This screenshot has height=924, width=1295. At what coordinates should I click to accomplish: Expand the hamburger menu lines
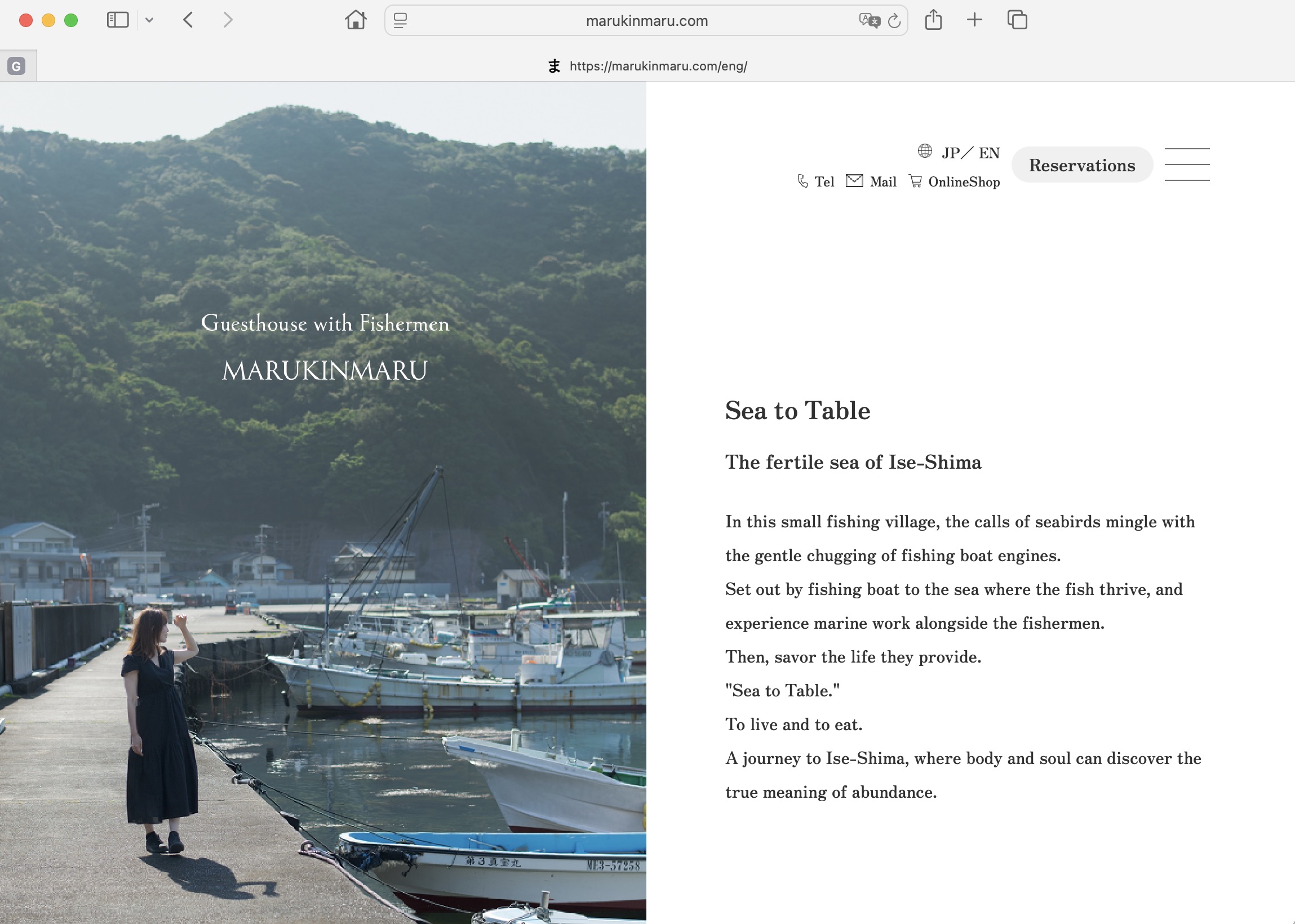coord(1186,165)
